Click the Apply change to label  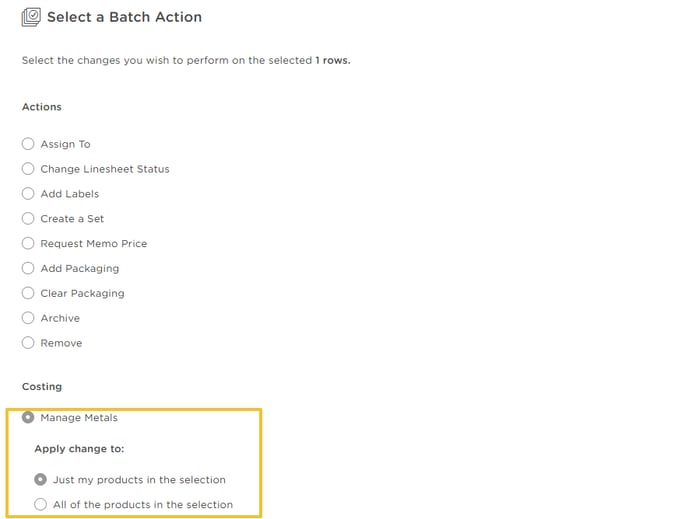point(79,449)
